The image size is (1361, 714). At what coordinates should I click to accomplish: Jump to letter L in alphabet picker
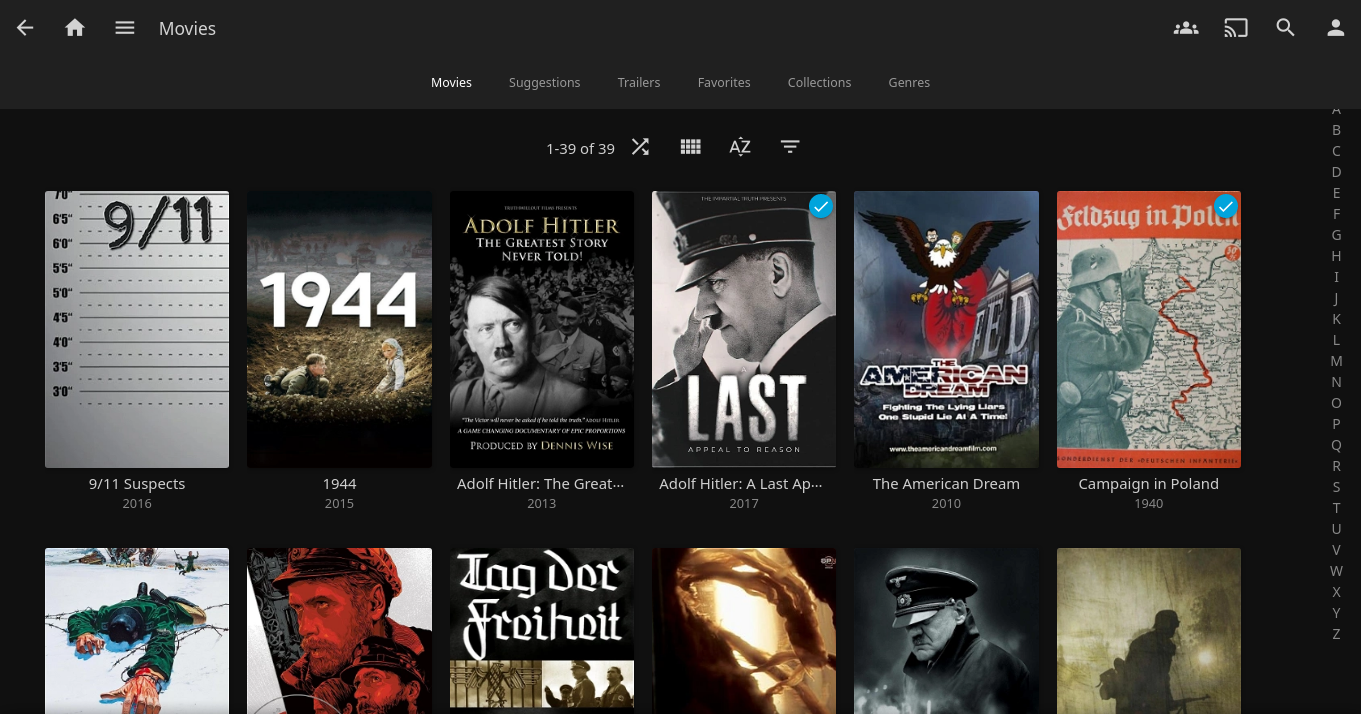point(1336,340)
